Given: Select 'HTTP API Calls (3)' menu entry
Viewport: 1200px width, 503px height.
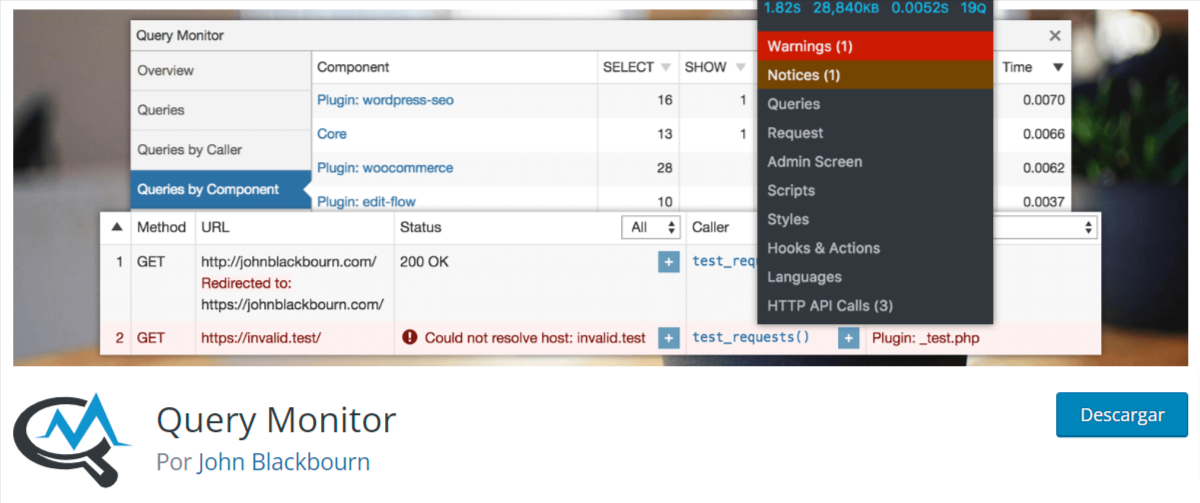Looking at the screenshot, I should click(x=830, y=305).
